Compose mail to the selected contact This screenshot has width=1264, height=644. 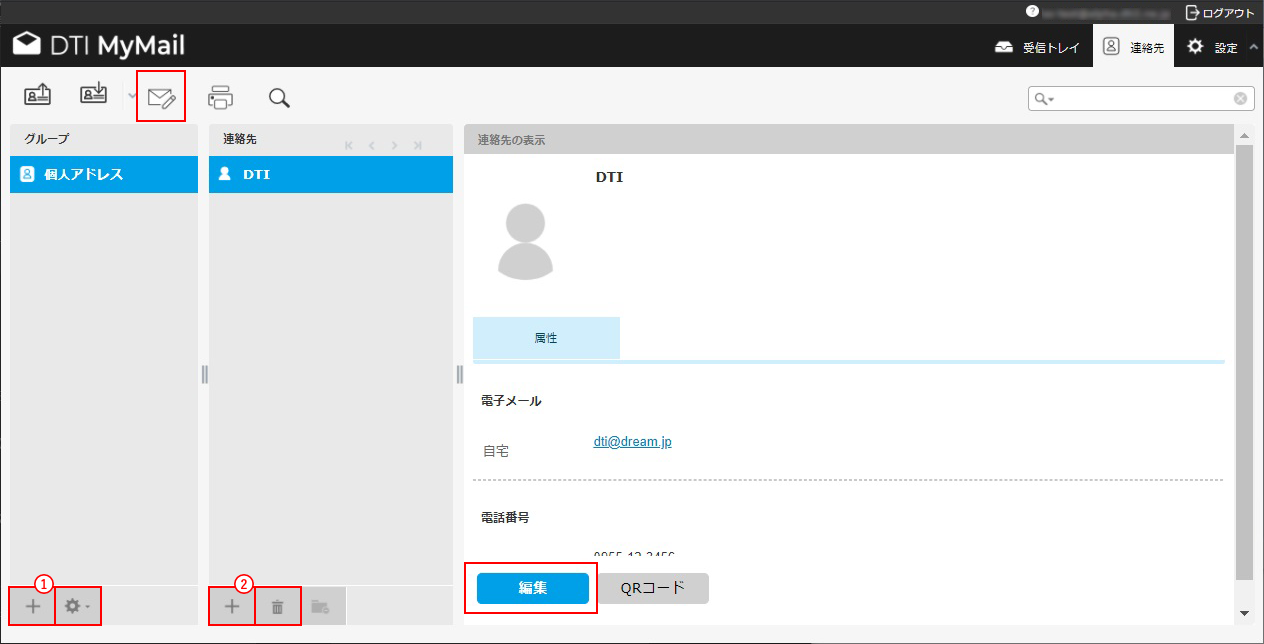[x=161, y=97]
